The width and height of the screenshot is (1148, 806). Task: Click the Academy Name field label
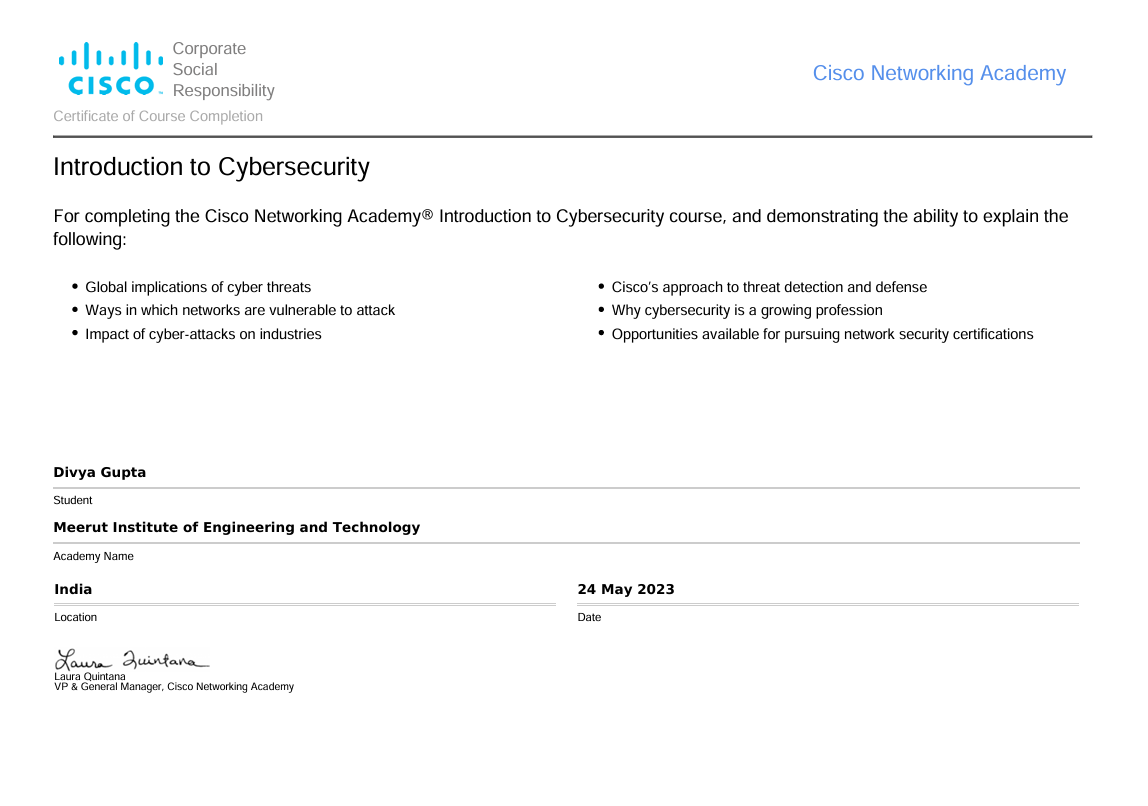pyautogui.click(x=94, y=556)
